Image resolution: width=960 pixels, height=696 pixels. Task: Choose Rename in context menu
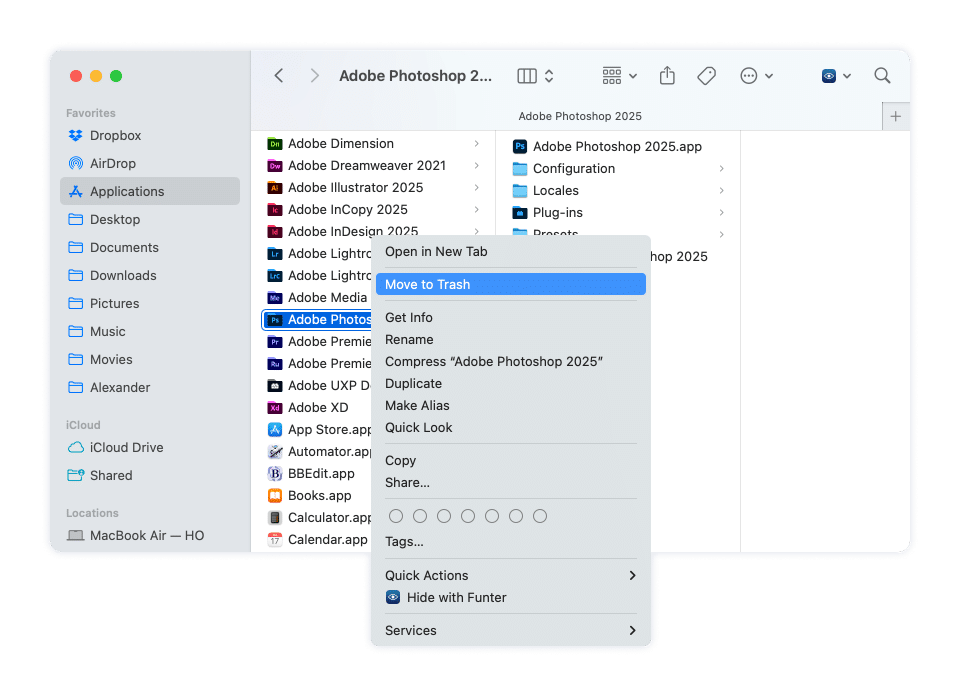pos(511,340)
